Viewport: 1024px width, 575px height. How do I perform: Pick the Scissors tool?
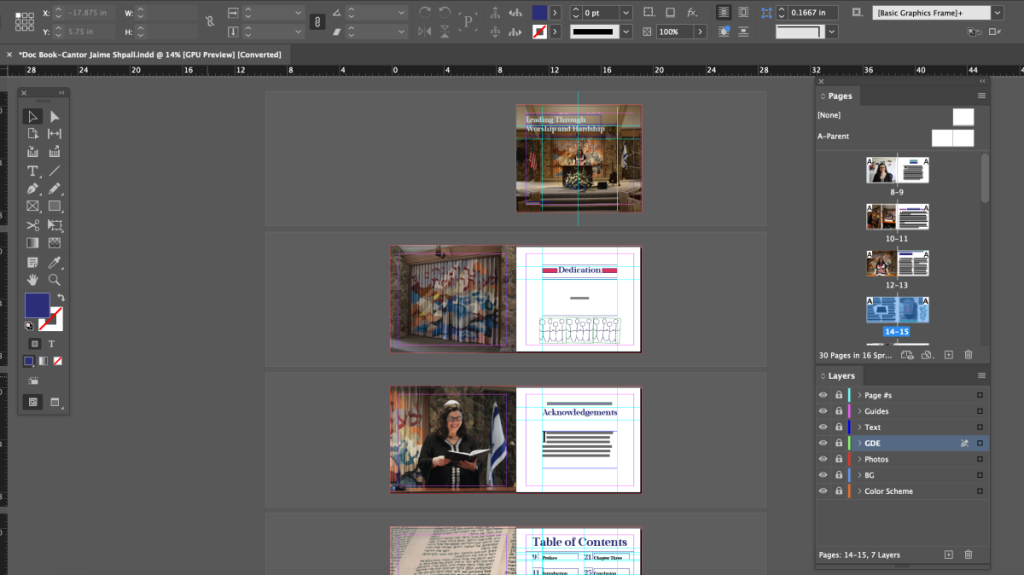32,225
